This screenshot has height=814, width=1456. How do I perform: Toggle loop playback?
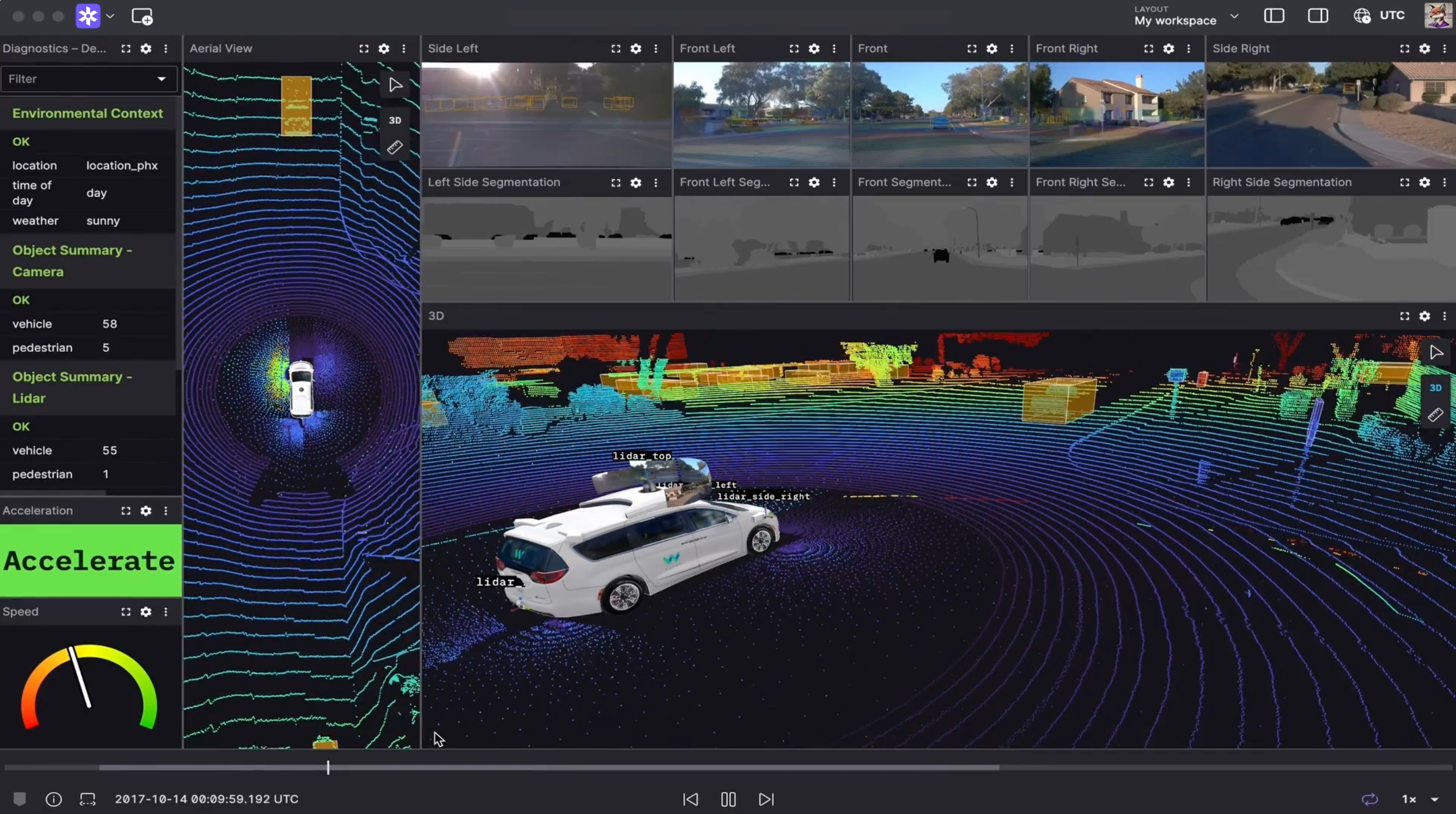click(1370, 800)
